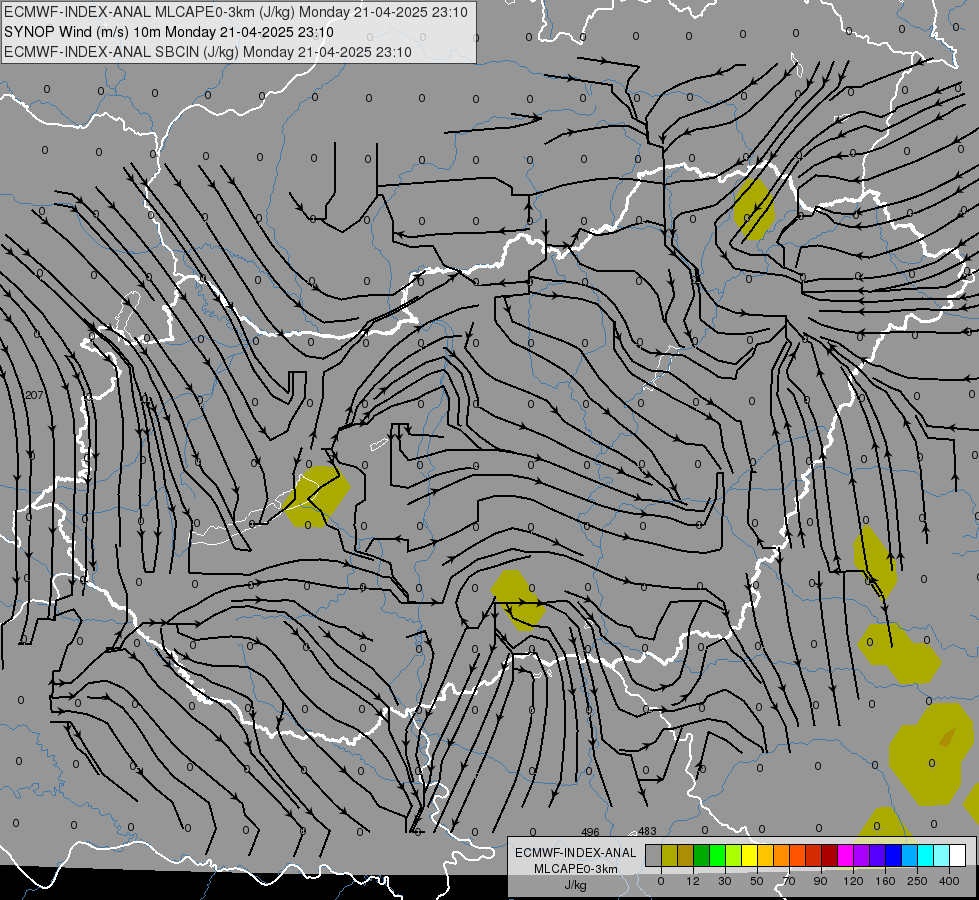
Task: Click the ECMWF-INDEX-ANAL label in the legend
Action: point(576,853)
